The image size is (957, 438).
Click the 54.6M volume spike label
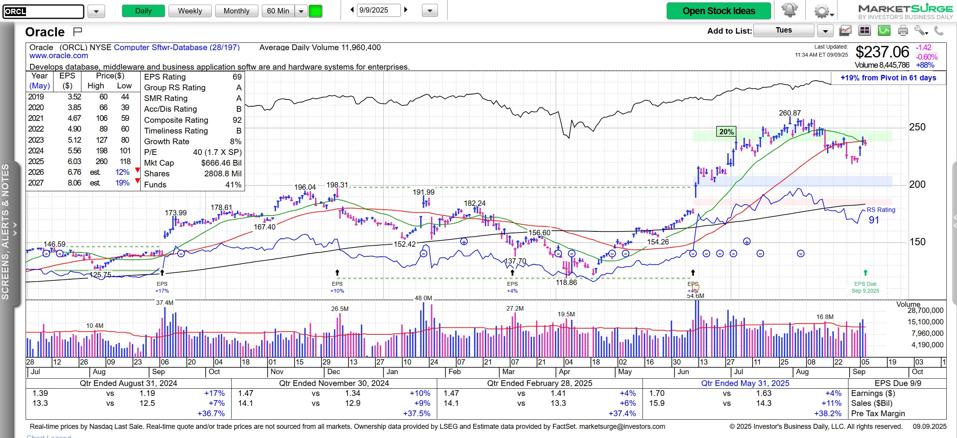pyautogui.click(x=695, y=296)
